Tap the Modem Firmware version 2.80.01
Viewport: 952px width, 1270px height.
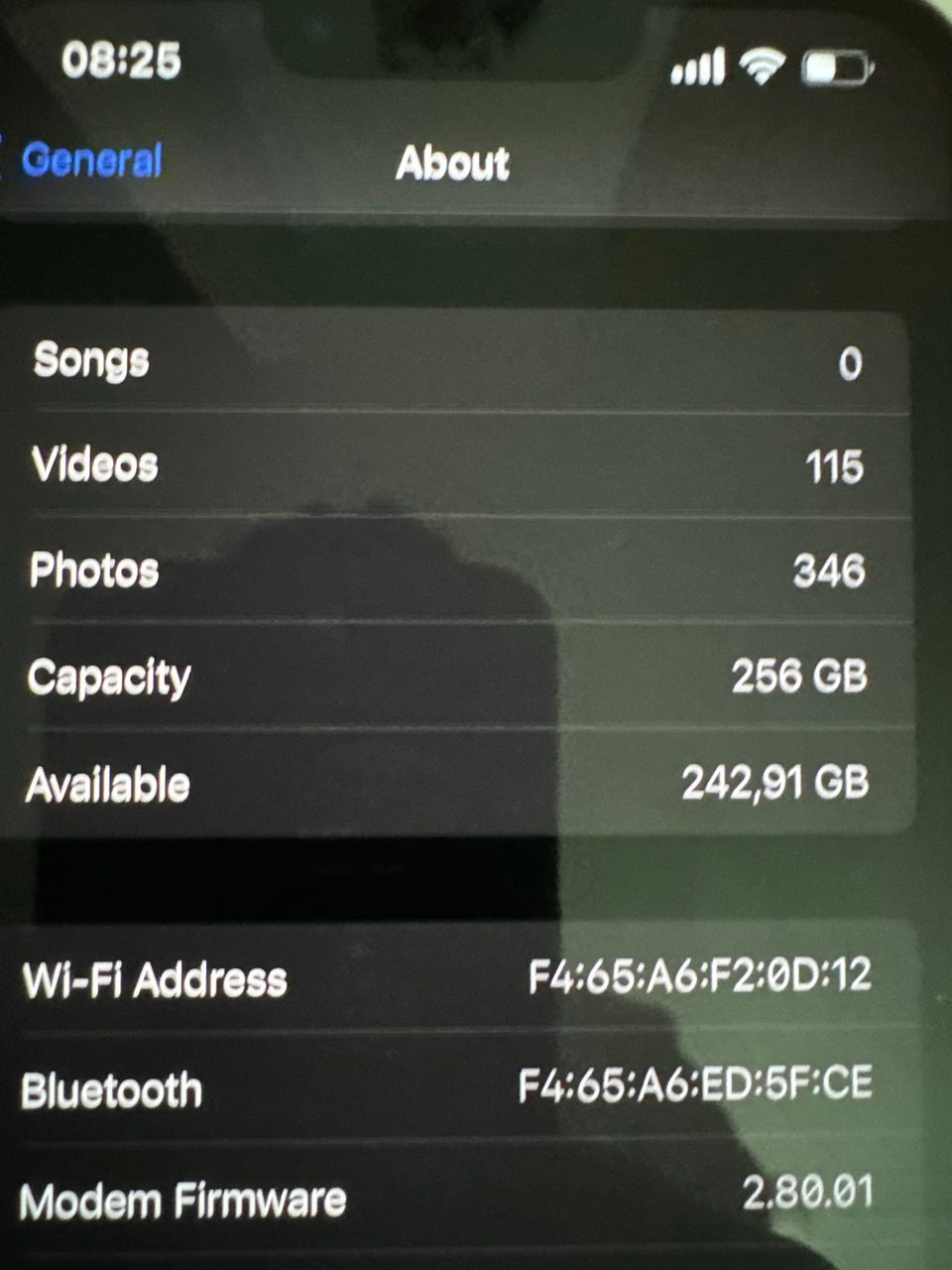coord(808,1192)
